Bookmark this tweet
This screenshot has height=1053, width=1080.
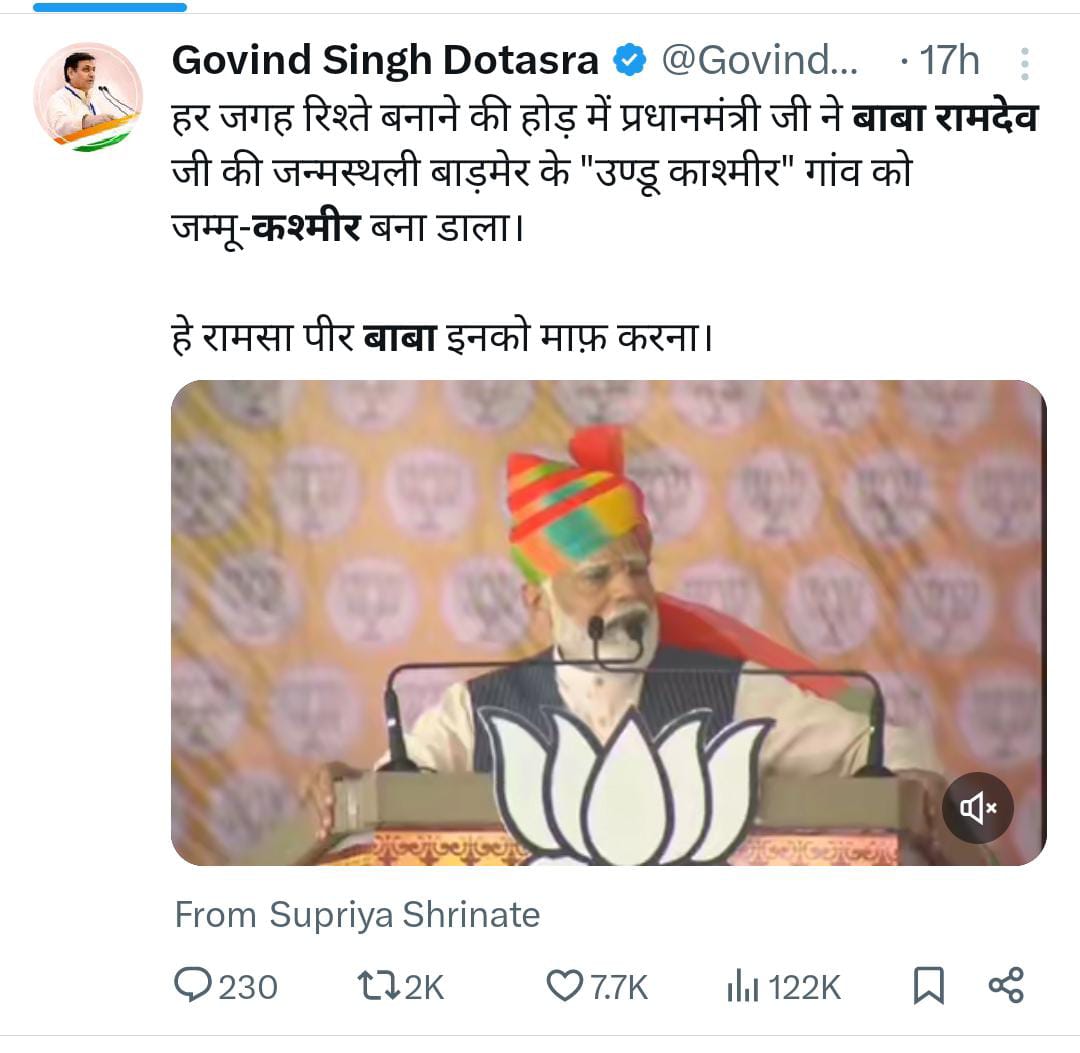point(928,987)
